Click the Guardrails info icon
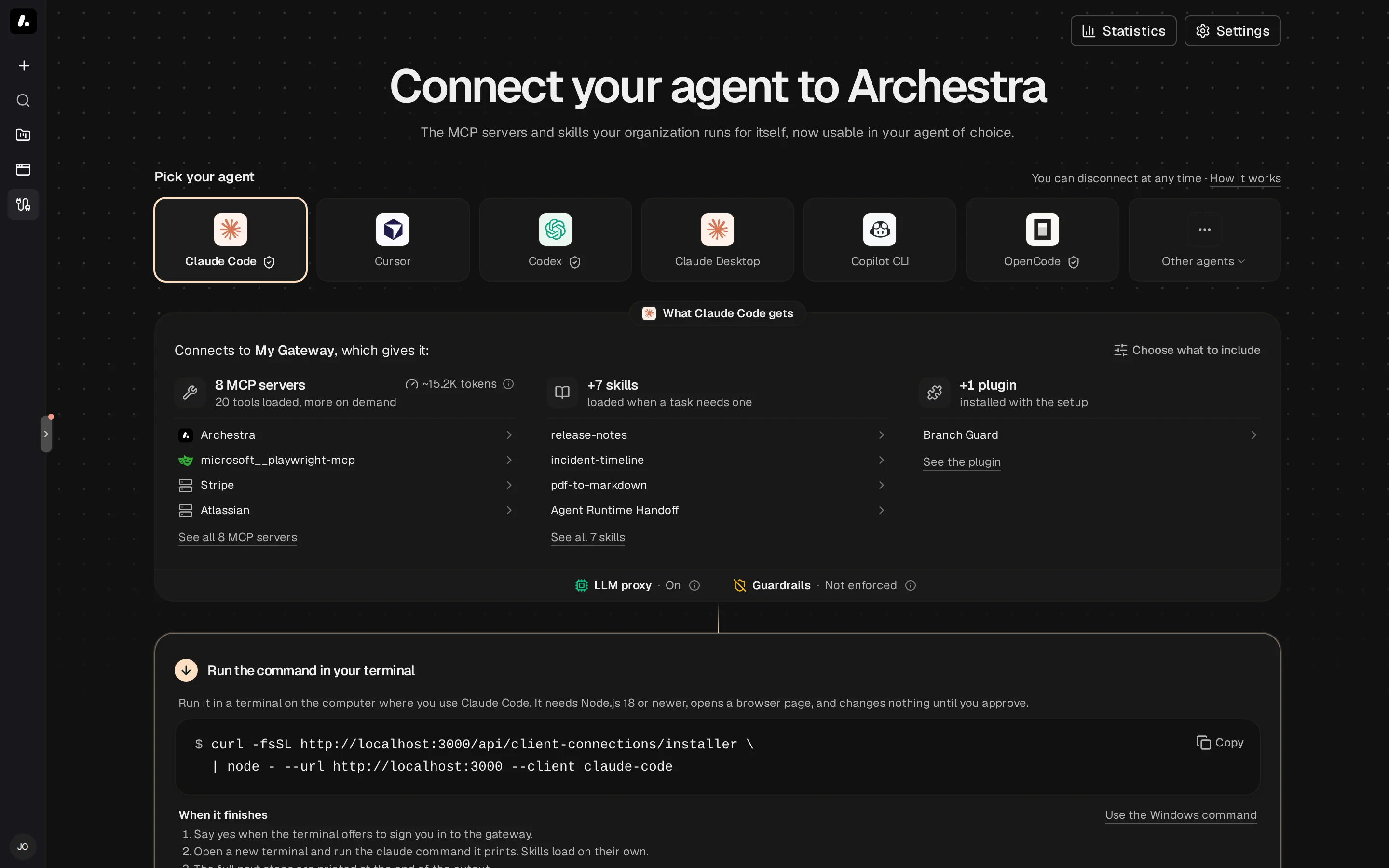The height and width of the screenshot is (868, 1389). pos(910,585)
